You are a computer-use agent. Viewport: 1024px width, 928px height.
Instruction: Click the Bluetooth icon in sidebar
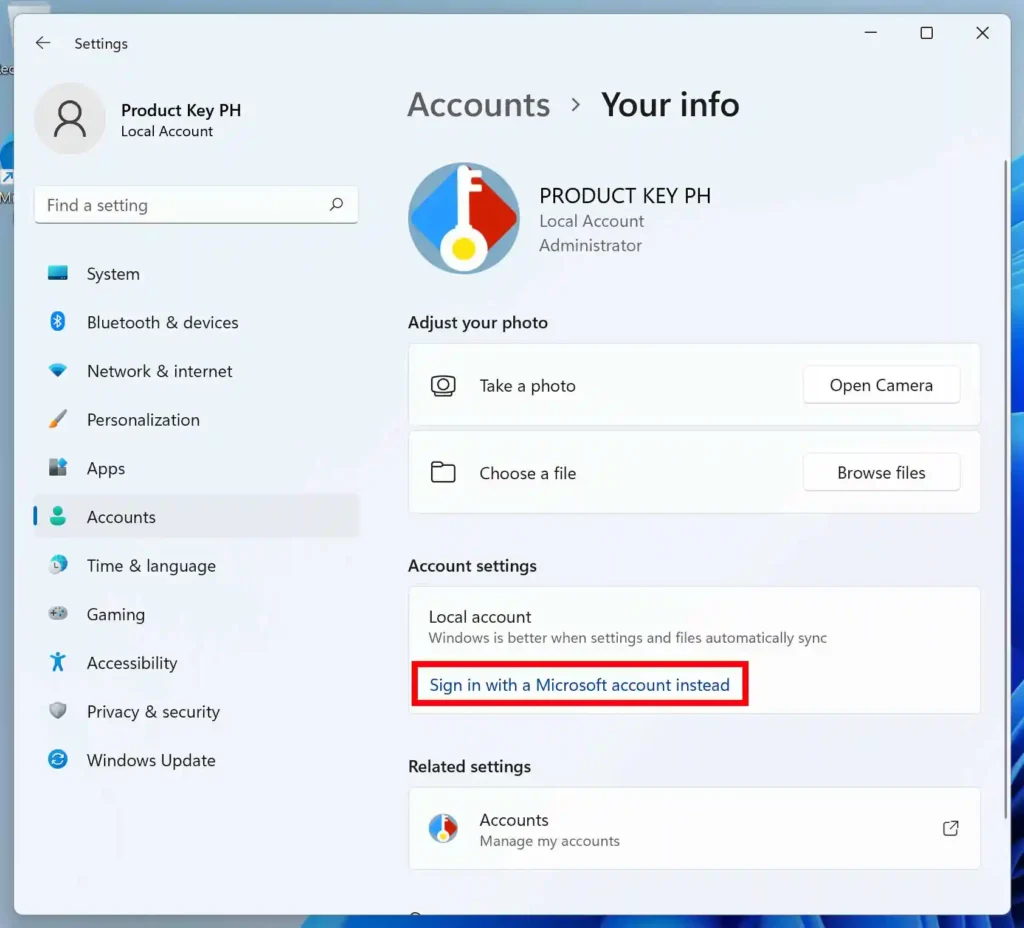click(x=57, y=321)
